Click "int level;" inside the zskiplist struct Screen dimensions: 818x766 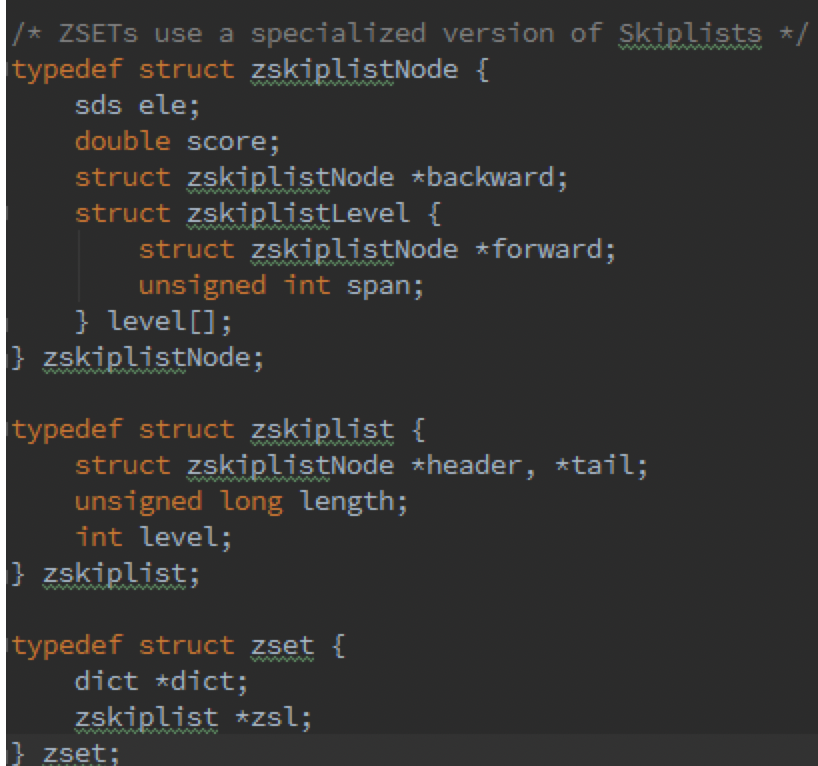(x=152, y=538)
